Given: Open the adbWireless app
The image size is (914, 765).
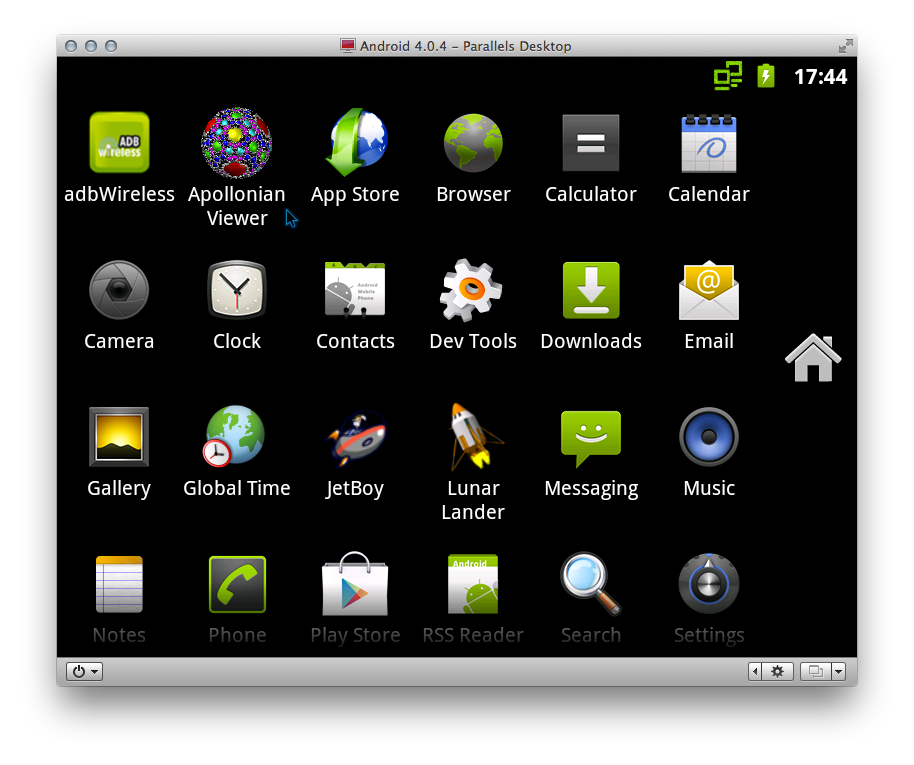Looking at the screenshot, I should click(x=119, y=143).
